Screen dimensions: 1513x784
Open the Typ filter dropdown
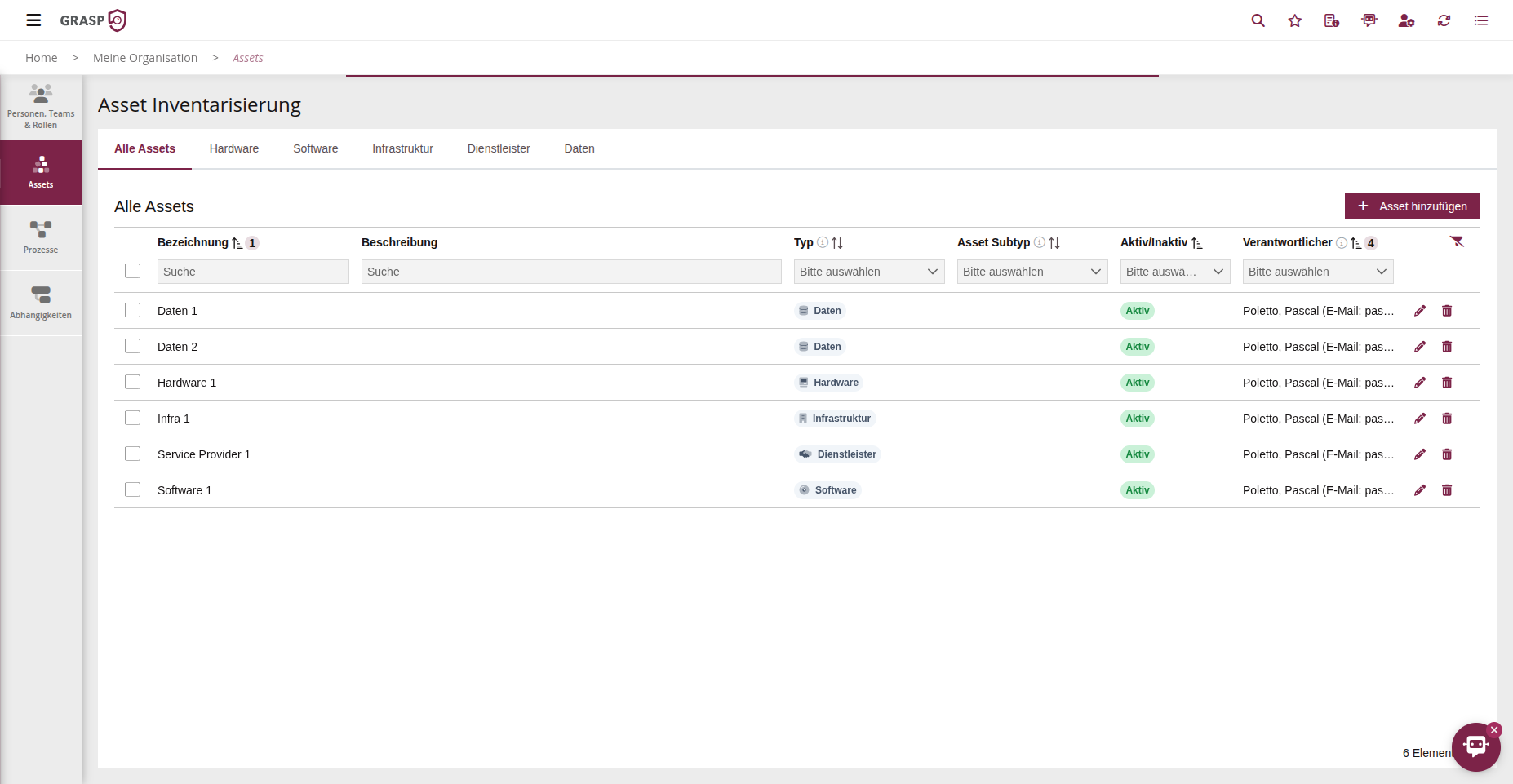point(868,272)
